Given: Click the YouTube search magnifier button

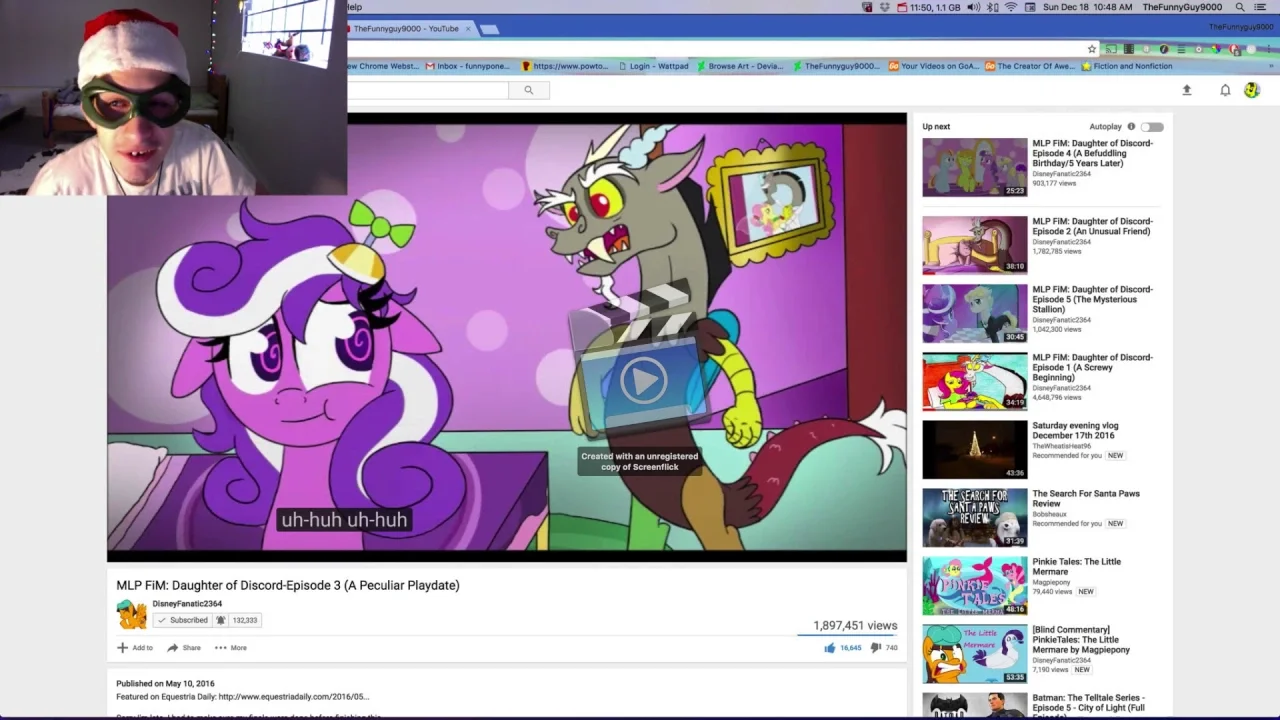Looking at the screenshot, I should [x=528, y=90].
